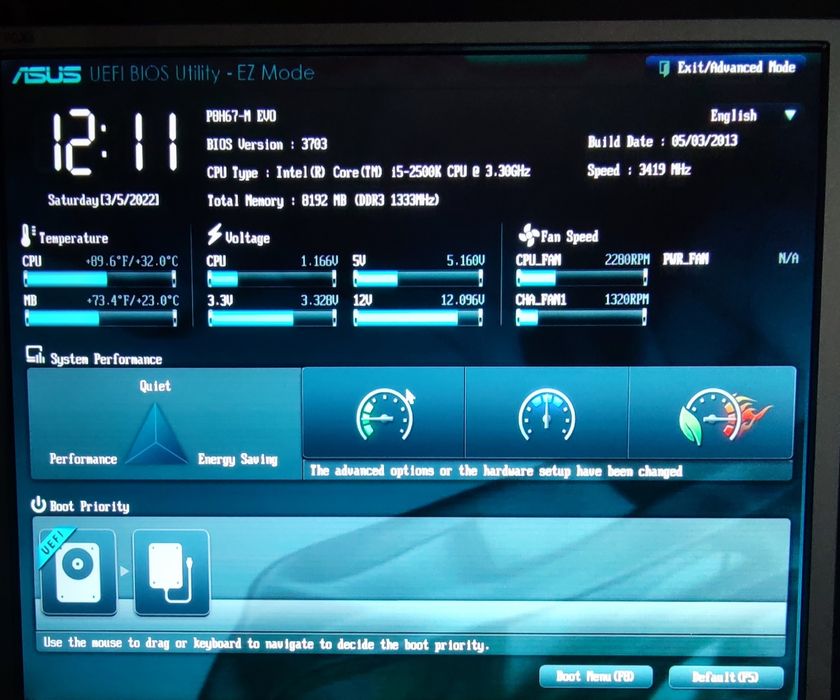Click the System Performance heading icon
The width and height of the screenshot is (840, 700).
35,355
